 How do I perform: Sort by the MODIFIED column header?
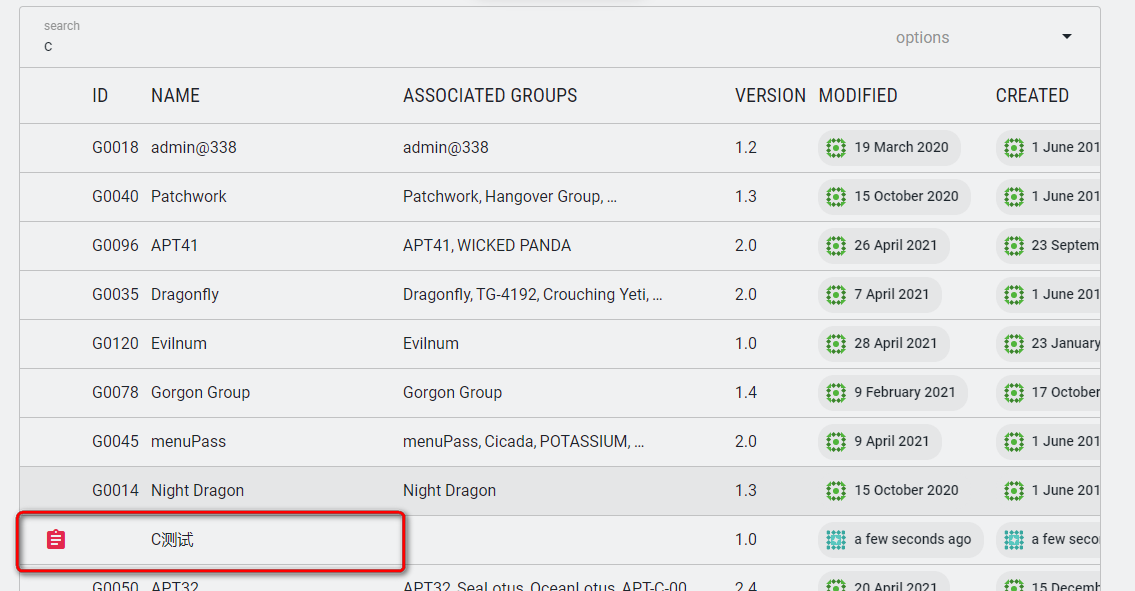(x=858, y=95)
